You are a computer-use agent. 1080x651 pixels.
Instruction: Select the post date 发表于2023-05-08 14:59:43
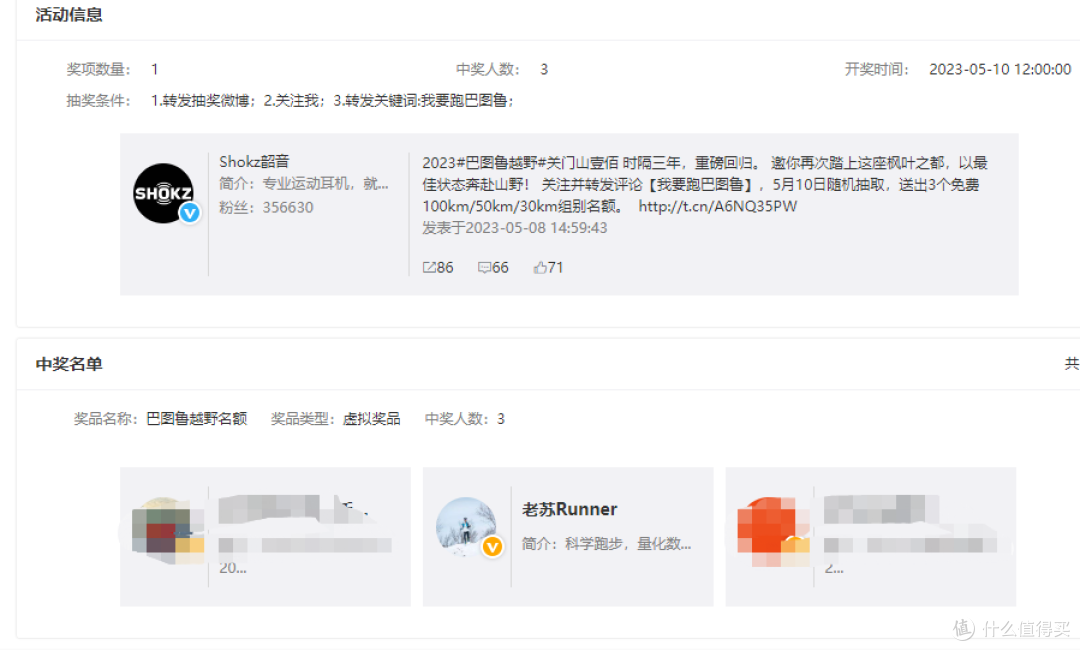click(x=515, y=228)
